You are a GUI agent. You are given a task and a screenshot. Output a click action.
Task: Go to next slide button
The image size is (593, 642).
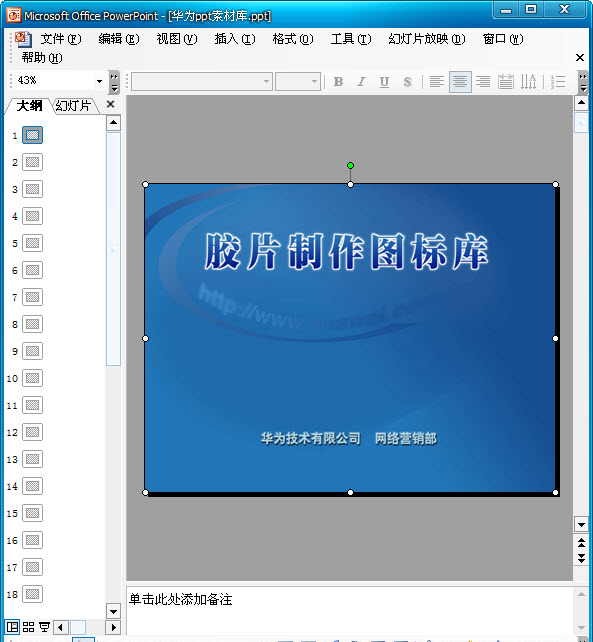coord(581,558)
